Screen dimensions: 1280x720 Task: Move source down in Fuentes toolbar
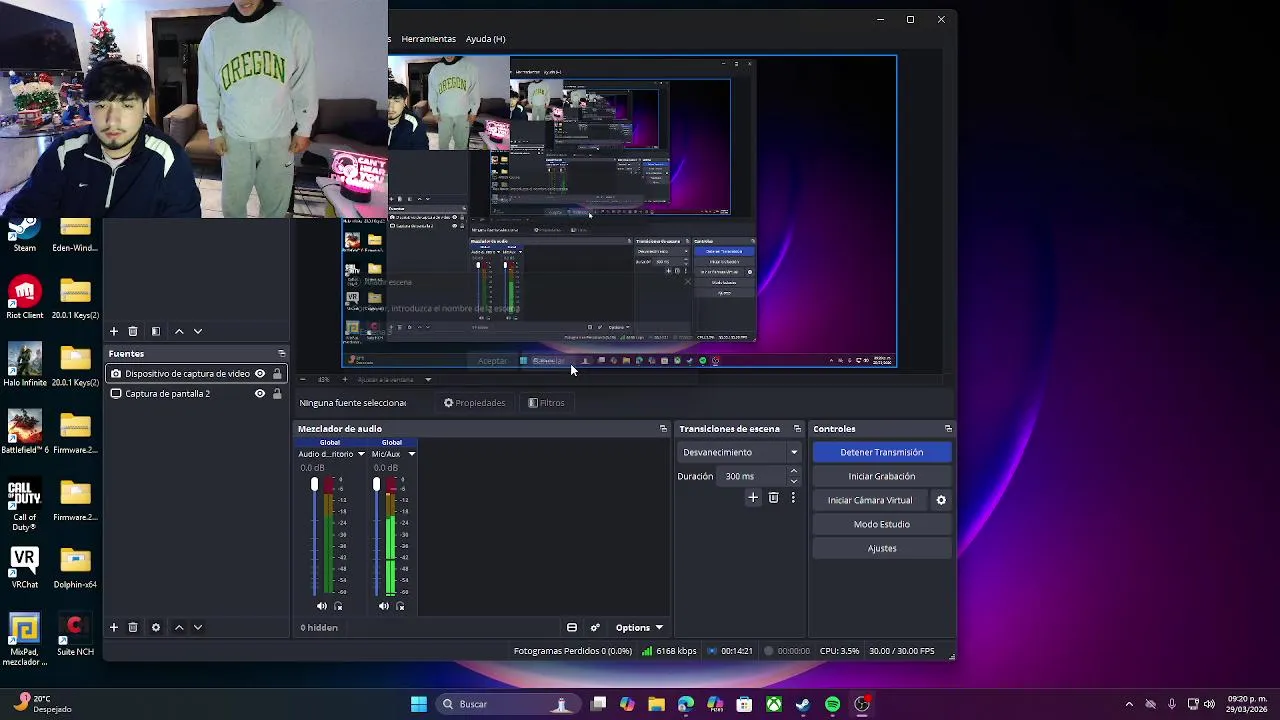(x=198, y=627)
